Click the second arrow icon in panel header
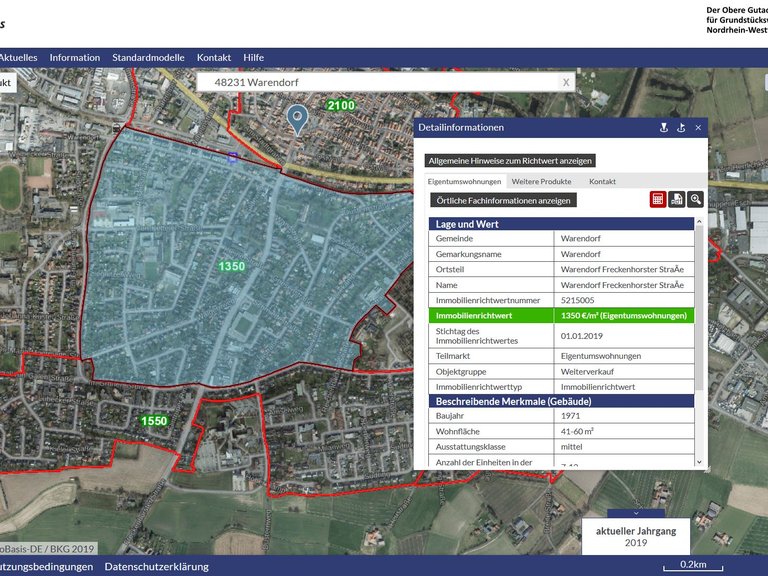 [x=680, y=128]
